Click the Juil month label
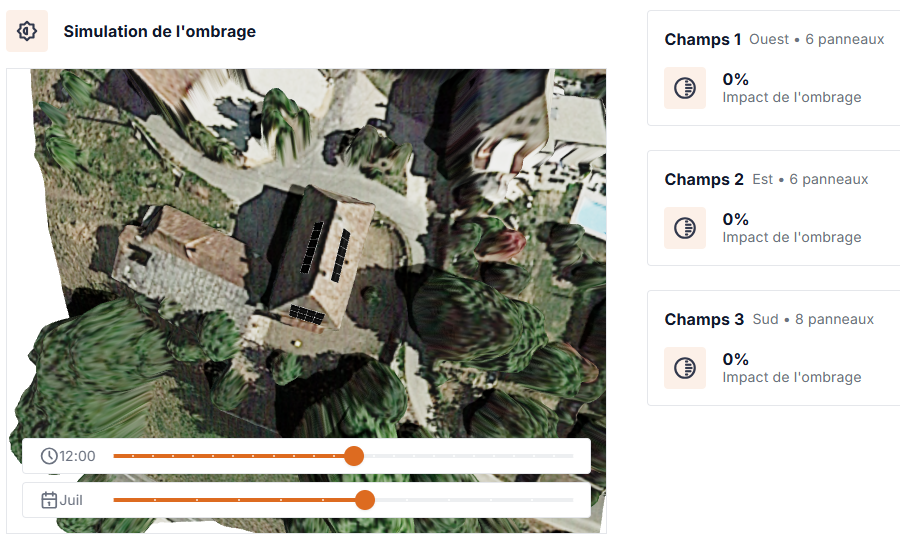 [x=71, y=500]
